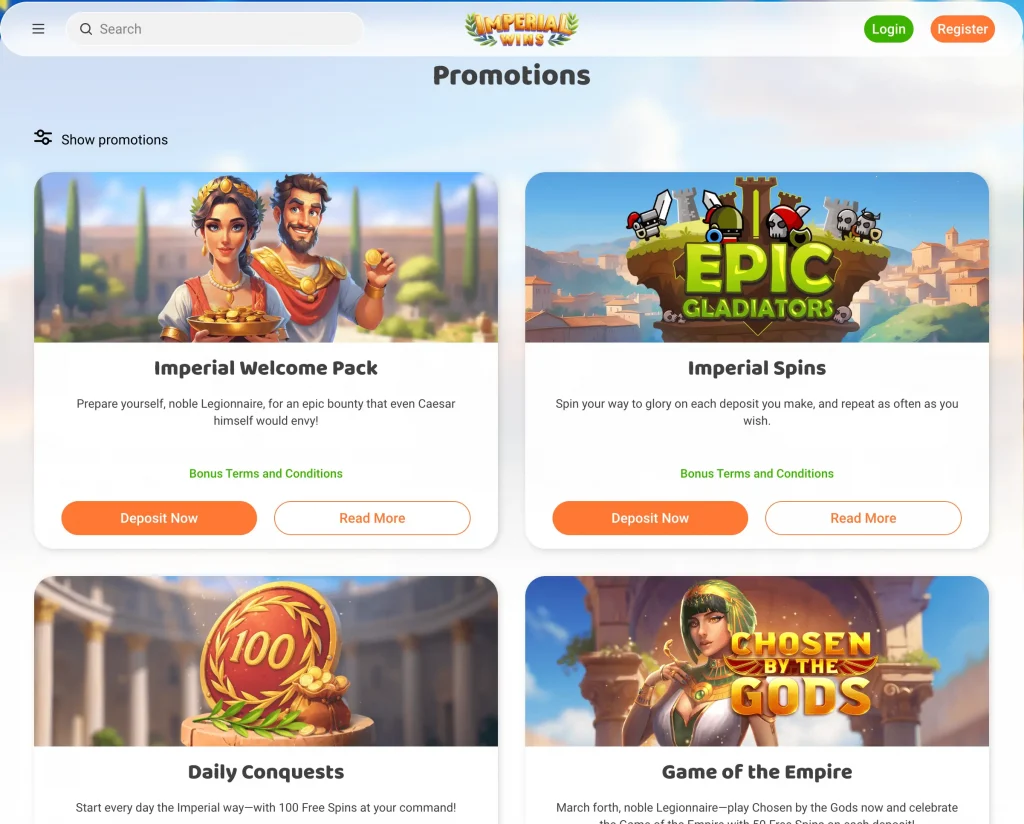Click the search magnifier icon
1024x824 pixels.
click(x=86, y=29)
